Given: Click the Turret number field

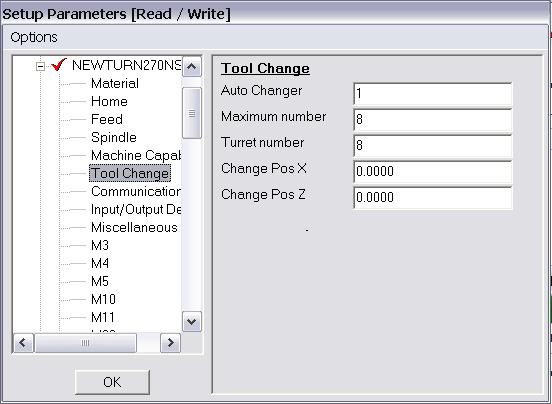Looking at the screenshot, I should pos(432,145).
